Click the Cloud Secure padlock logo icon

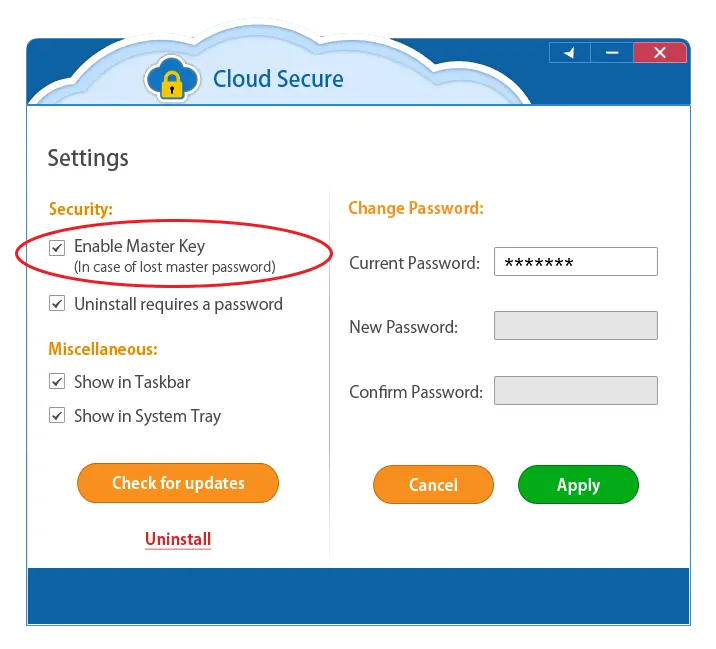click(172, 79)
